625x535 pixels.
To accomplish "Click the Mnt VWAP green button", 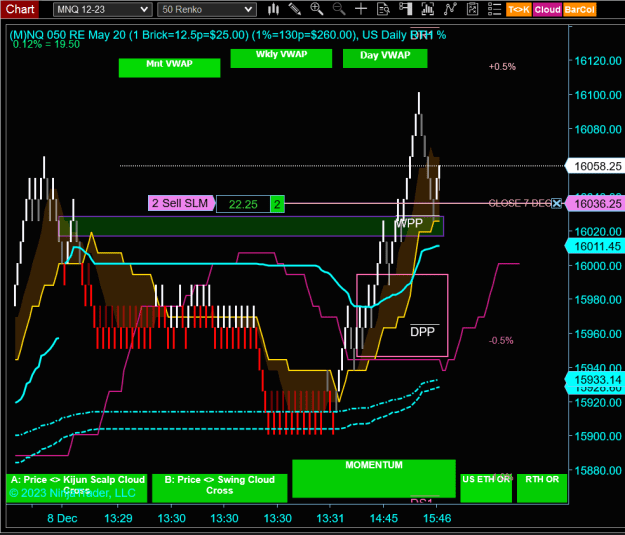I will click(x=169, y=67).
